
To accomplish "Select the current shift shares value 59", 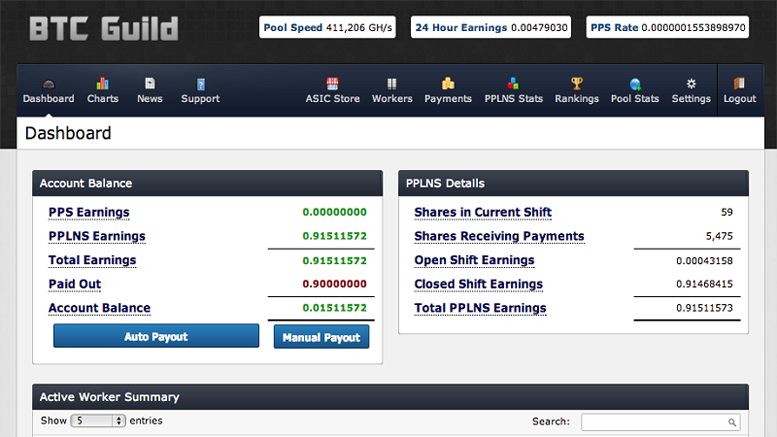I will click(726, 212).
